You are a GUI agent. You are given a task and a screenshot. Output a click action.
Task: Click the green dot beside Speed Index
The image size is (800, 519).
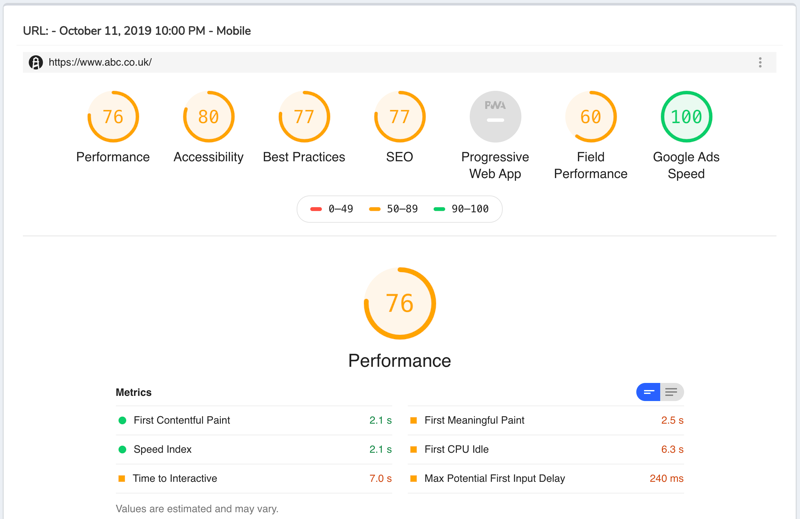tap(122, 450)
